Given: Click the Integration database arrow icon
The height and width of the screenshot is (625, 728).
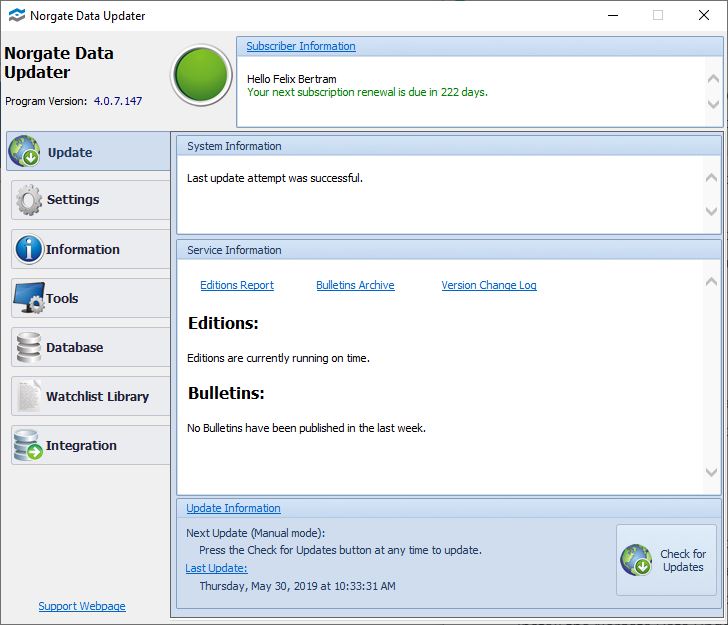Looking at the screenshot, I should 28,445.
